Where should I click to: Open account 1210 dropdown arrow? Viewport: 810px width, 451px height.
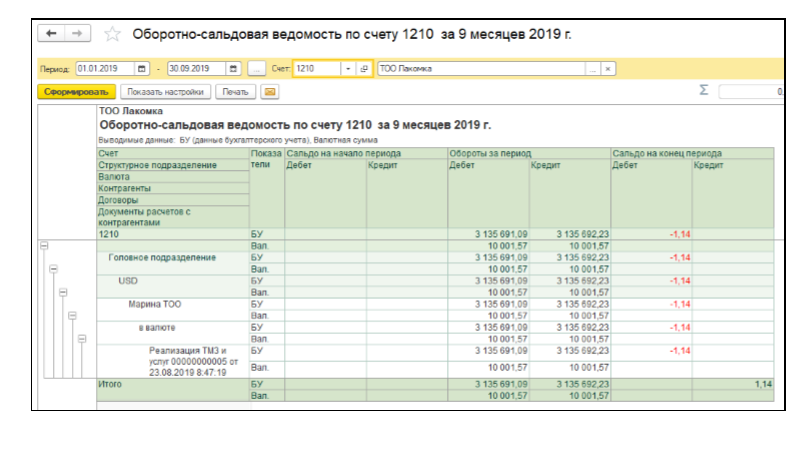[x=348, y=69]
